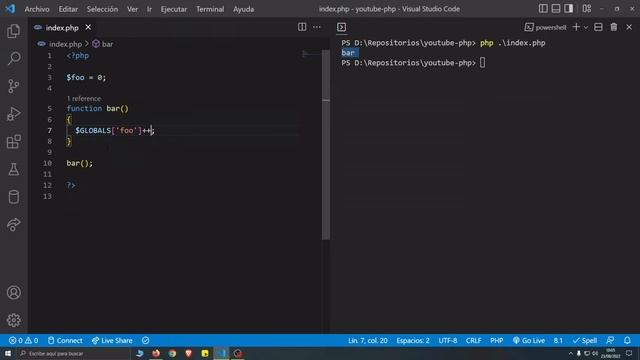Kill the terminal with trash icon
The image size is (640, 360).
[x=614, y=27]
